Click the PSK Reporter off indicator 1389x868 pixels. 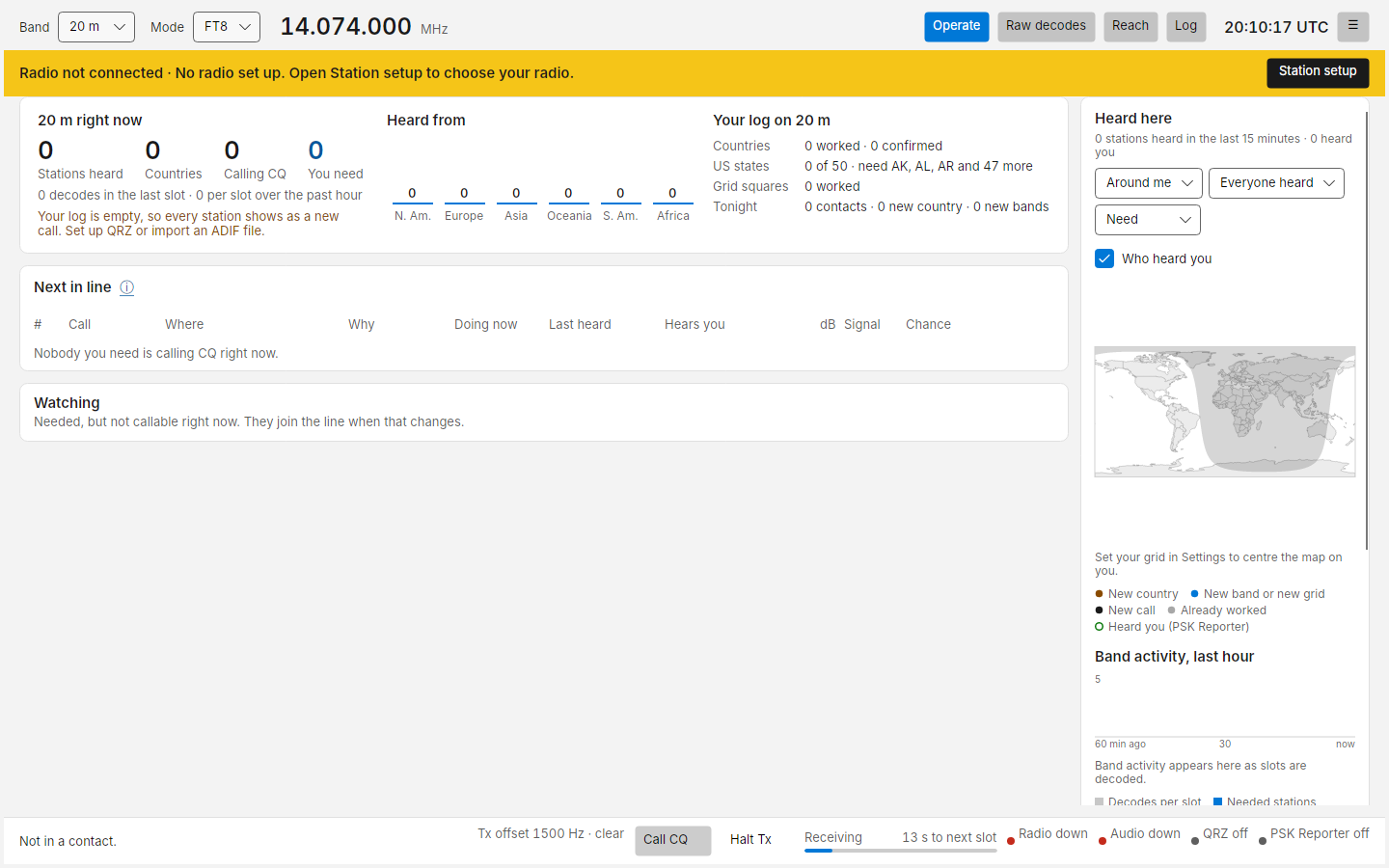pyautogui.click(x=1314, y=834)
